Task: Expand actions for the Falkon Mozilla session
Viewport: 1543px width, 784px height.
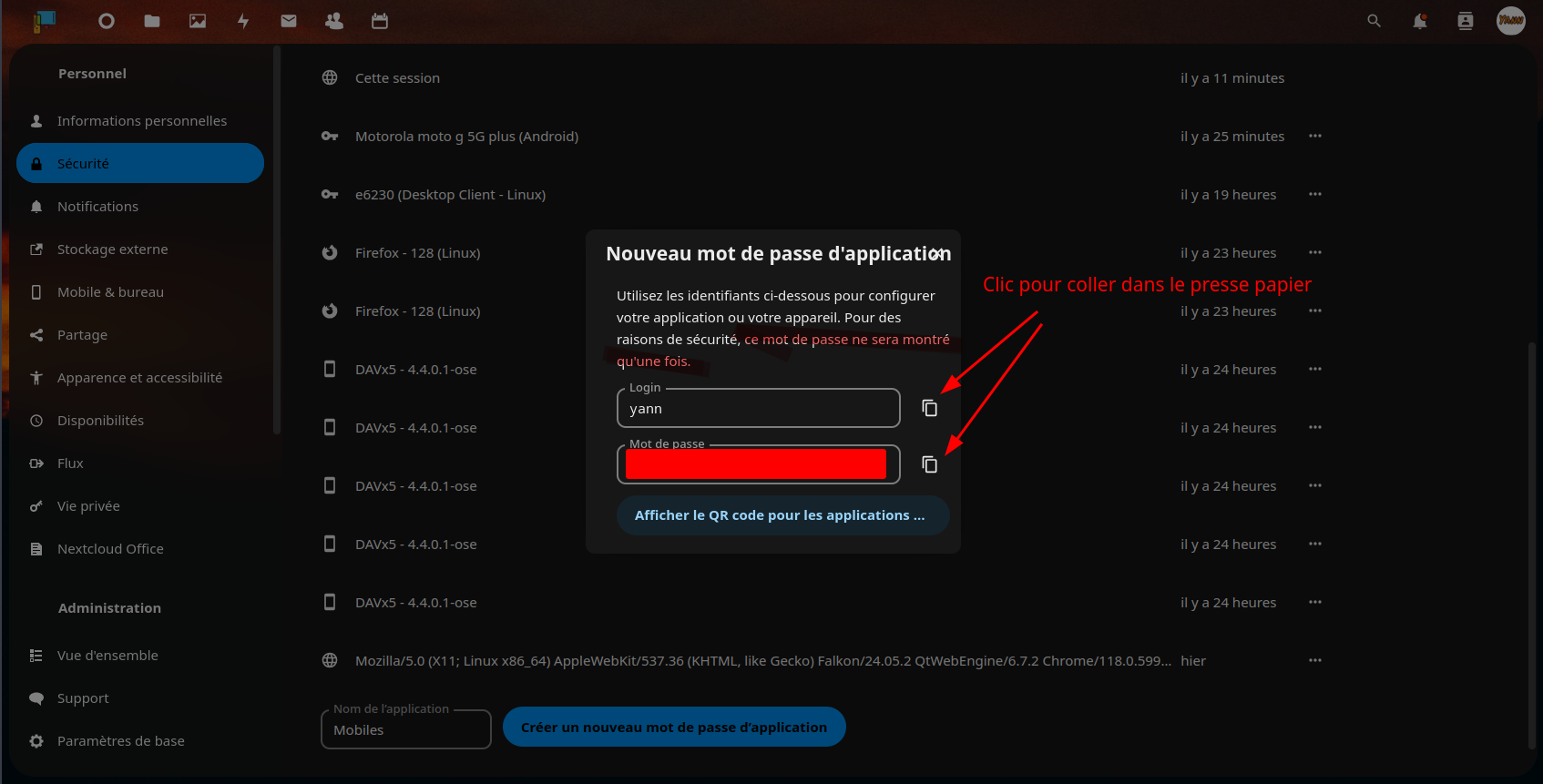Action: tap(1314, 661)
